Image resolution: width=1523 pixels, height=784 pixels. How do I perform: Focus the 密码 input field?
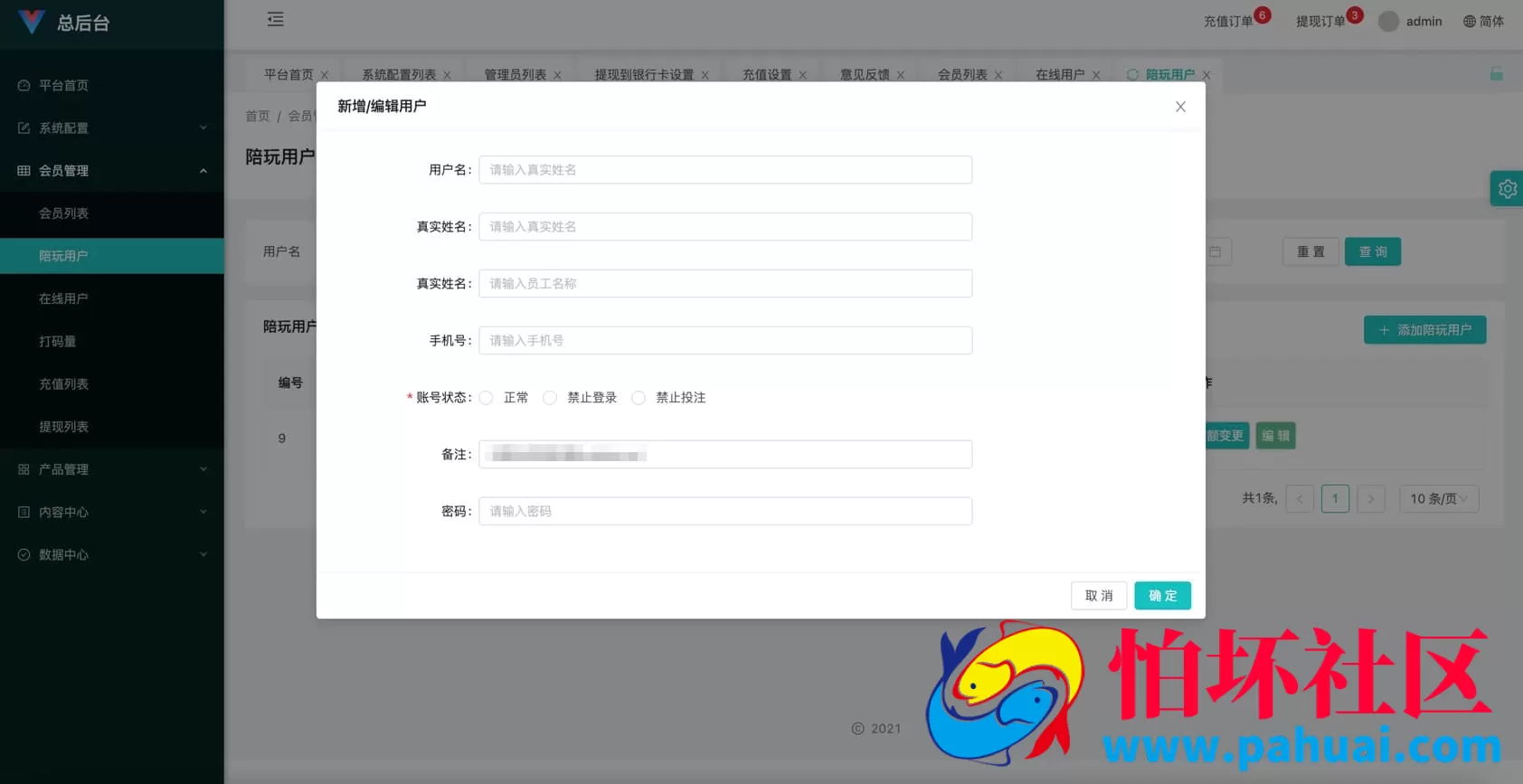pyautogui.click(x=725, y=512)
